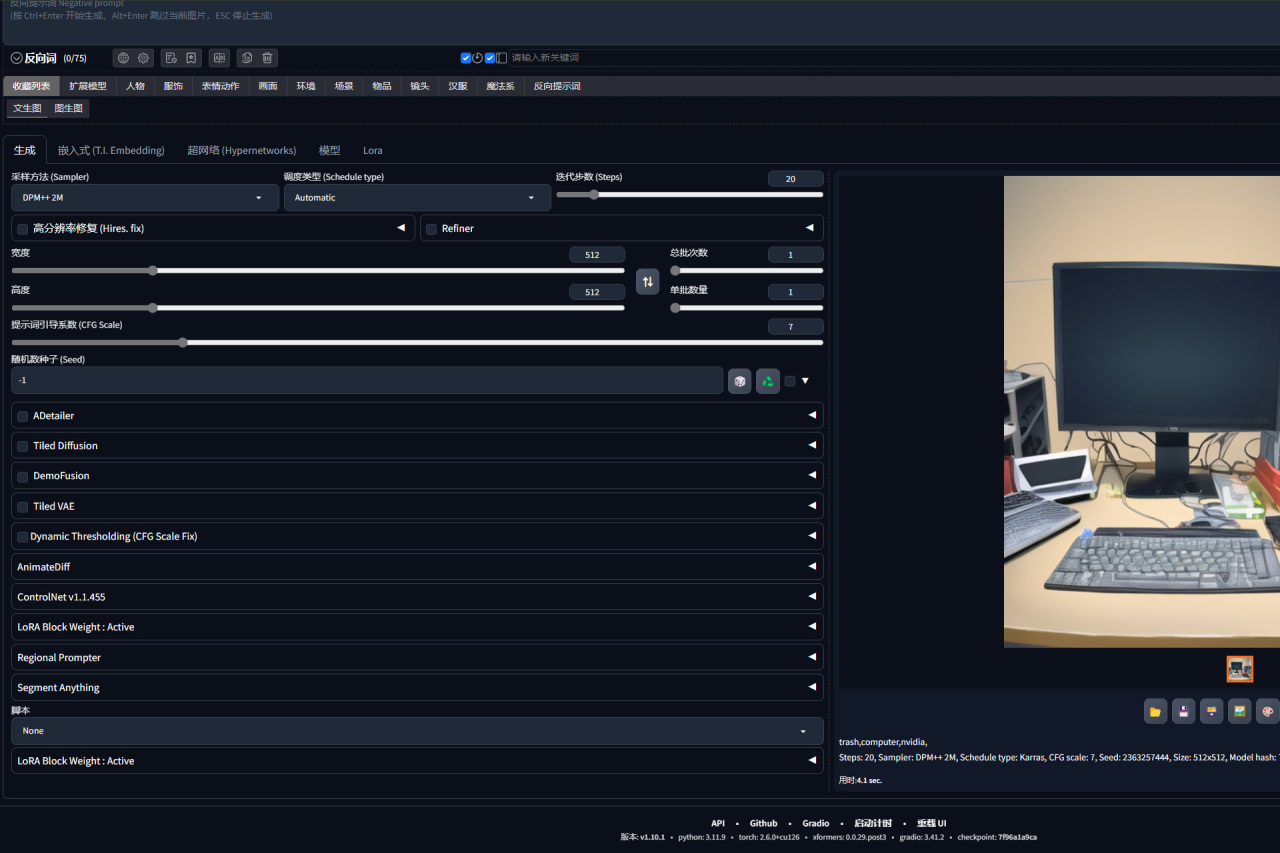Enable the Tiled VAE checkbox
Image resolution: width=1280 pixels, height=853 pixels.
(x=23, y=507)
